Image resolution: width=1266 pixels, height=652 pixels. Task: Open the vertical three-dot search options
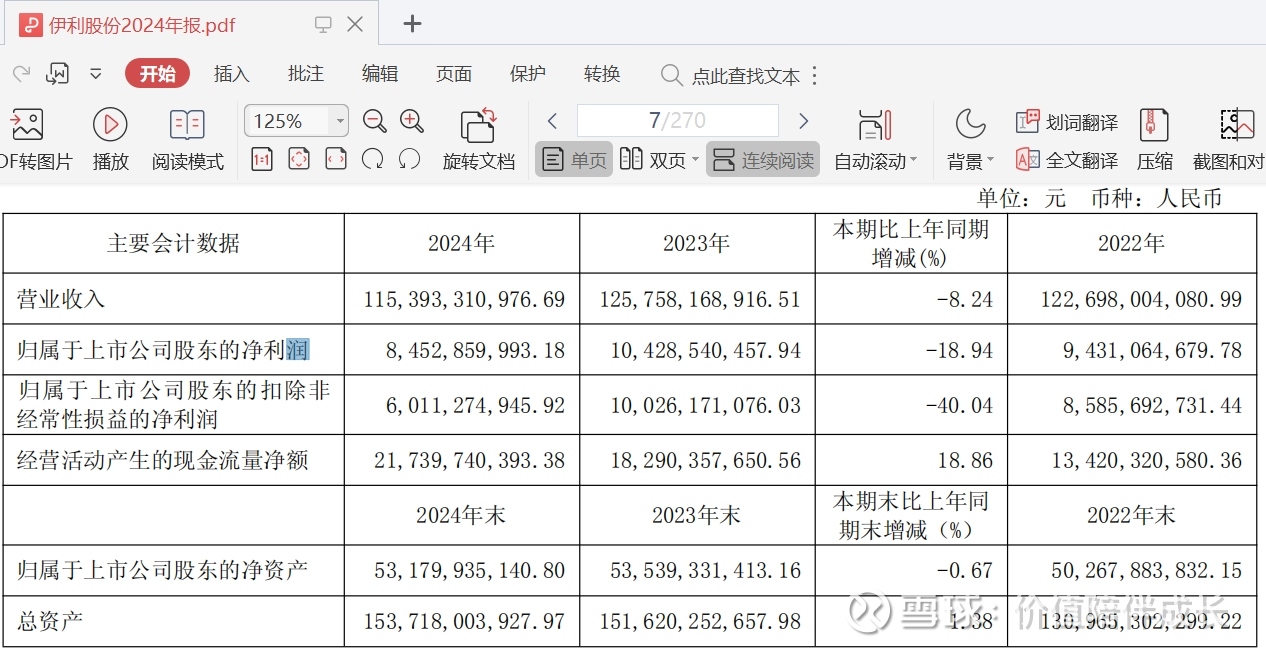[814, 76]
